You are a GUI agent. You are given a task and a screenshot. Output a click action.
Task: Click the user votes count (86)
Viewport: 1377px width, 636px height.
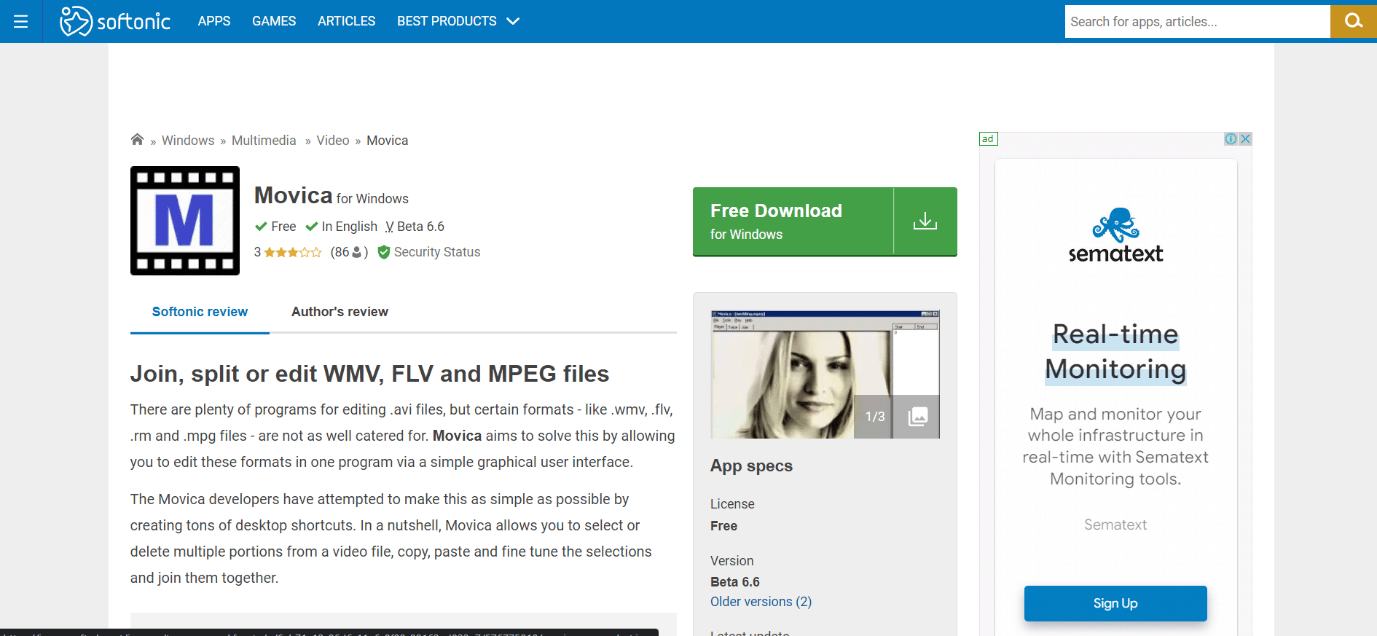pyautogui.click(x=349, y=252)
